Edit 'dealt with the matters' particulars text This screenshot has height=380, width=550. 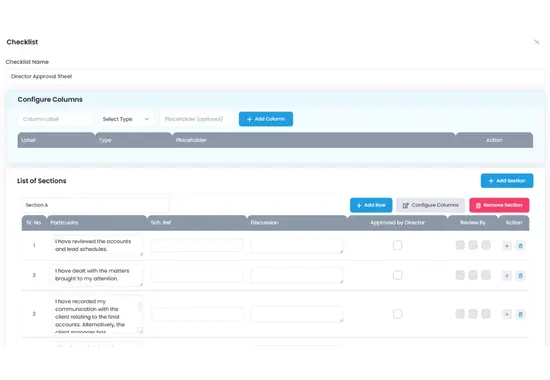coord(97,275)
